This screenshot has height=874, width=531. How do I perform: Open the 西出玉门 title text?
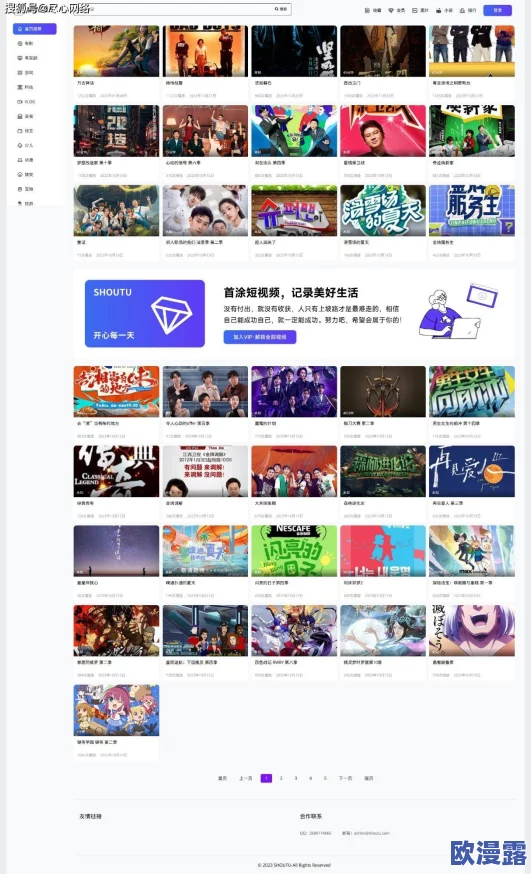pos(352,83)
